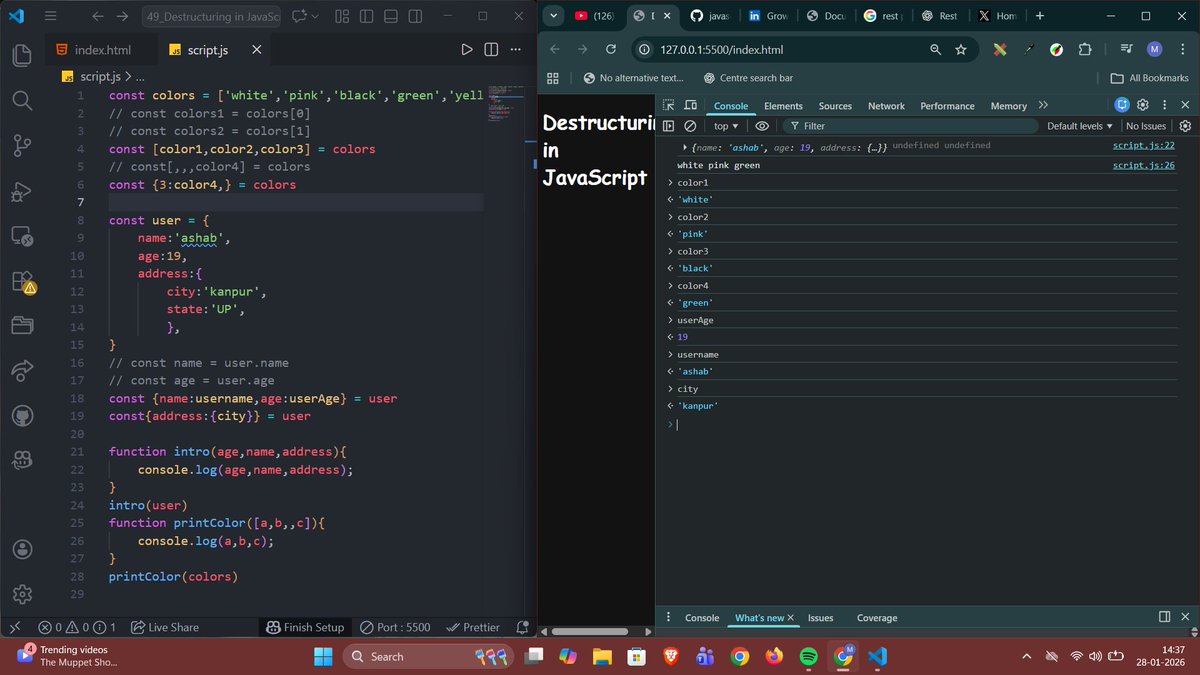This screenshot has height=675, width=1200.
Task: Switch to Performance tab in DevTools
Action: coord(947,106)
